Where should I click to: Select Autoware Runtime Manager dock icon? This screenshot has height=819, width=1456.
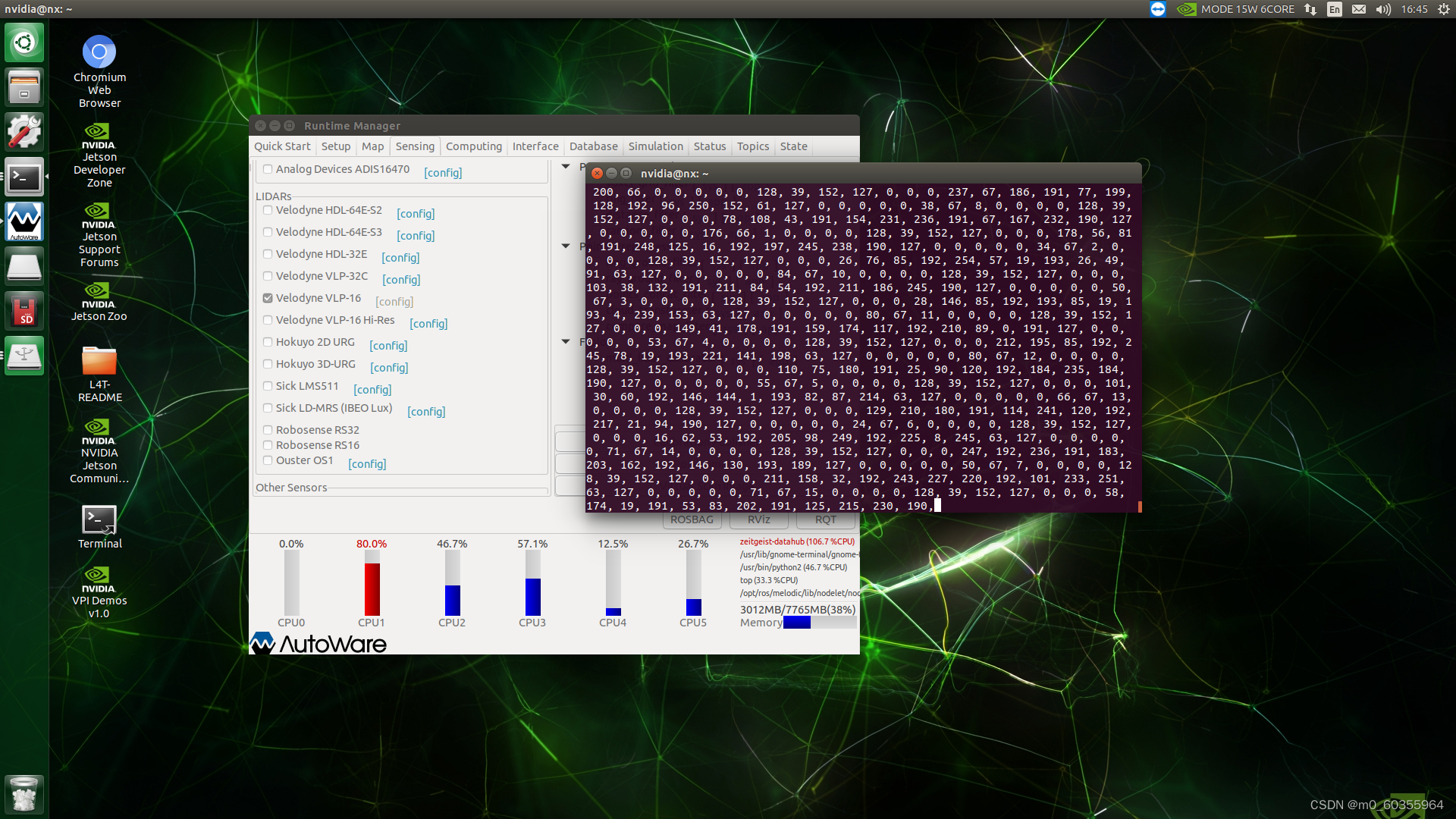pyautogui.click(x=24, y=221)
